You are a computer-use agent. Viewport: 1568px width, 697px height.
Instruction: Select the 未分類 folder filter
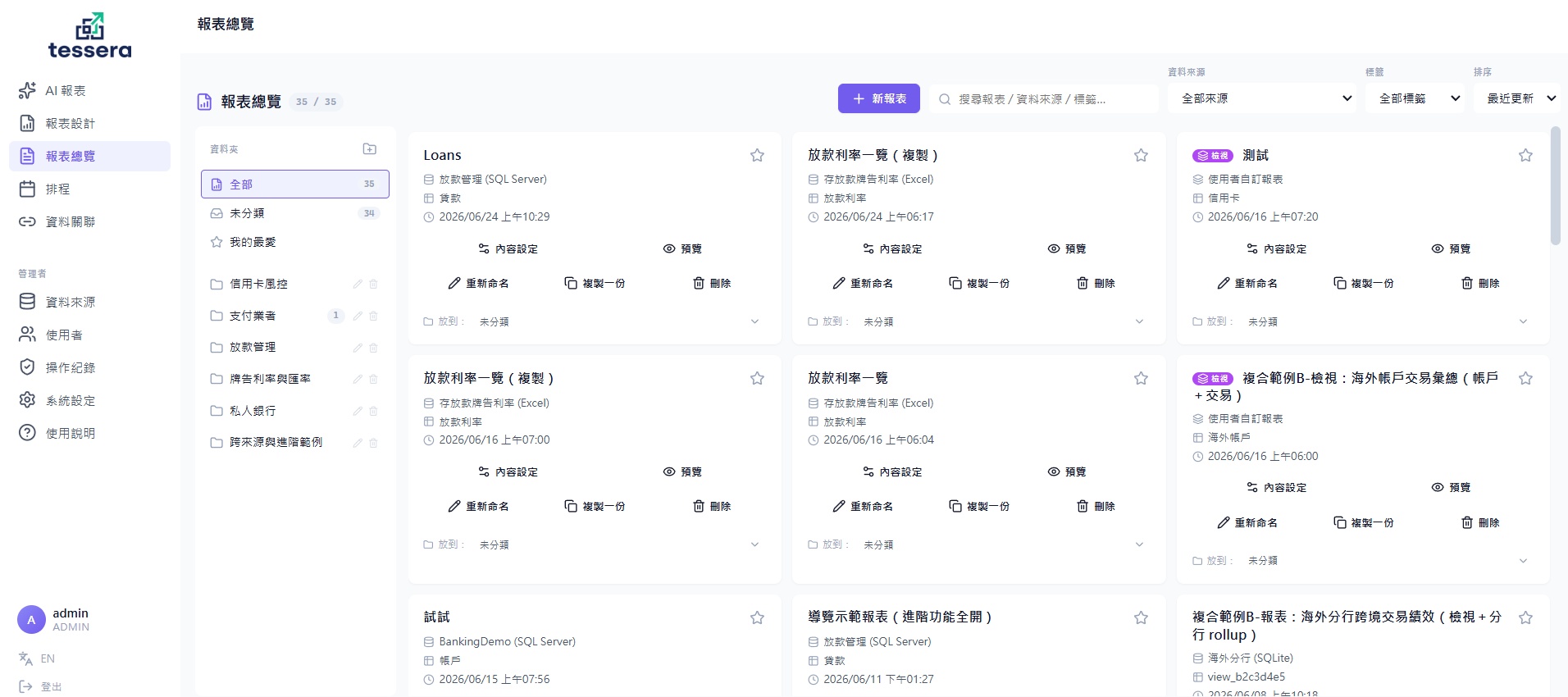click(x=295, y=213)
